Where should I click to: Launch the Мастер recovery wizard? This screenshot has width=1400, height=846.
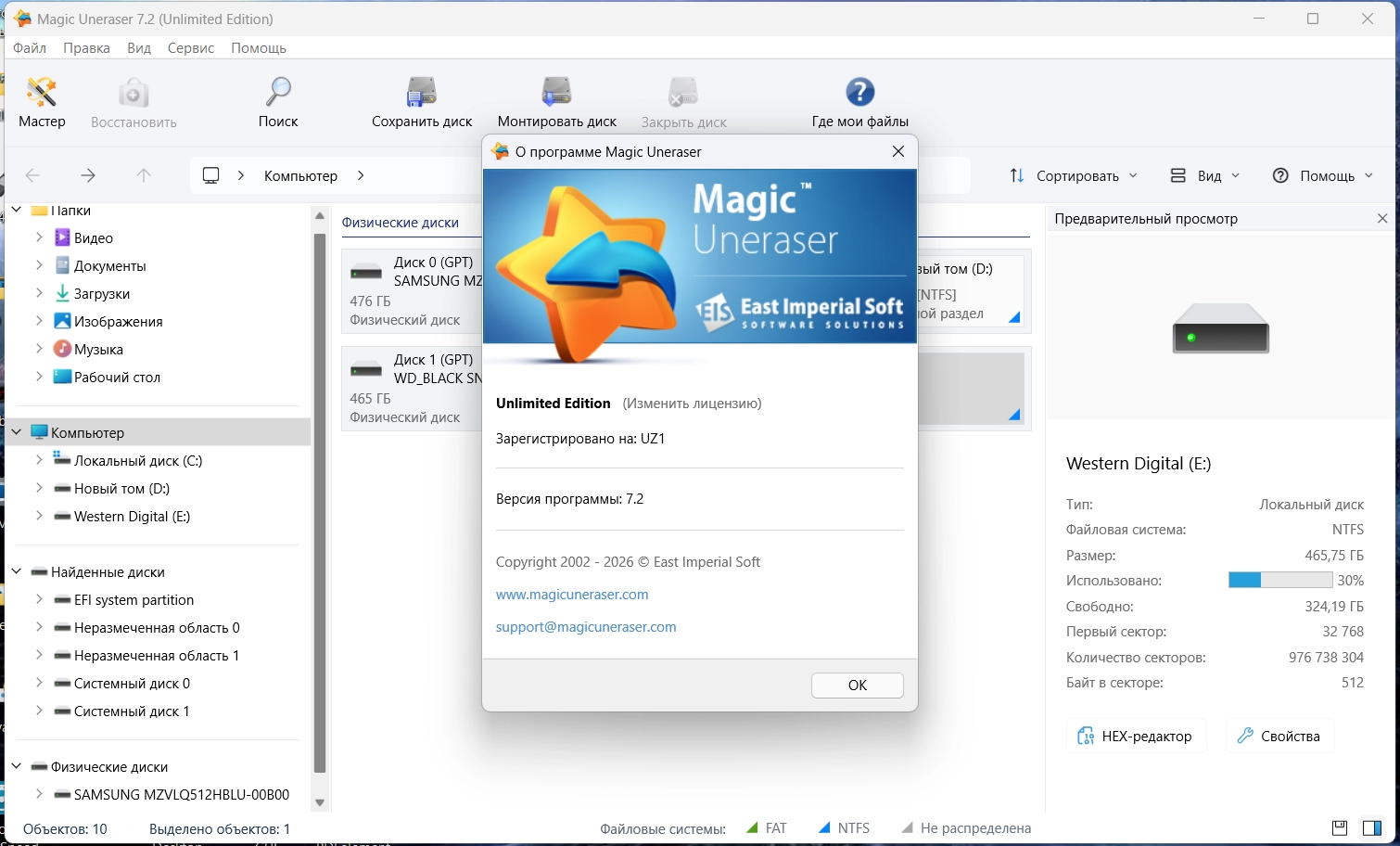tap(42, 103)
